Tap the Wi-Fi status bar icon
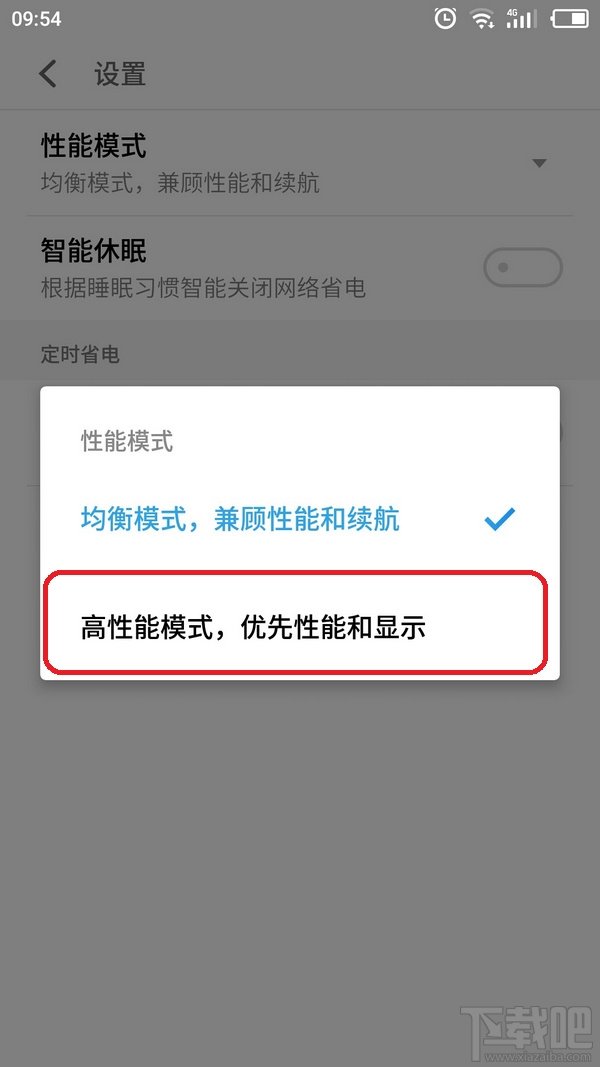This screenshot has height=1067, width=600. point(482,19)
